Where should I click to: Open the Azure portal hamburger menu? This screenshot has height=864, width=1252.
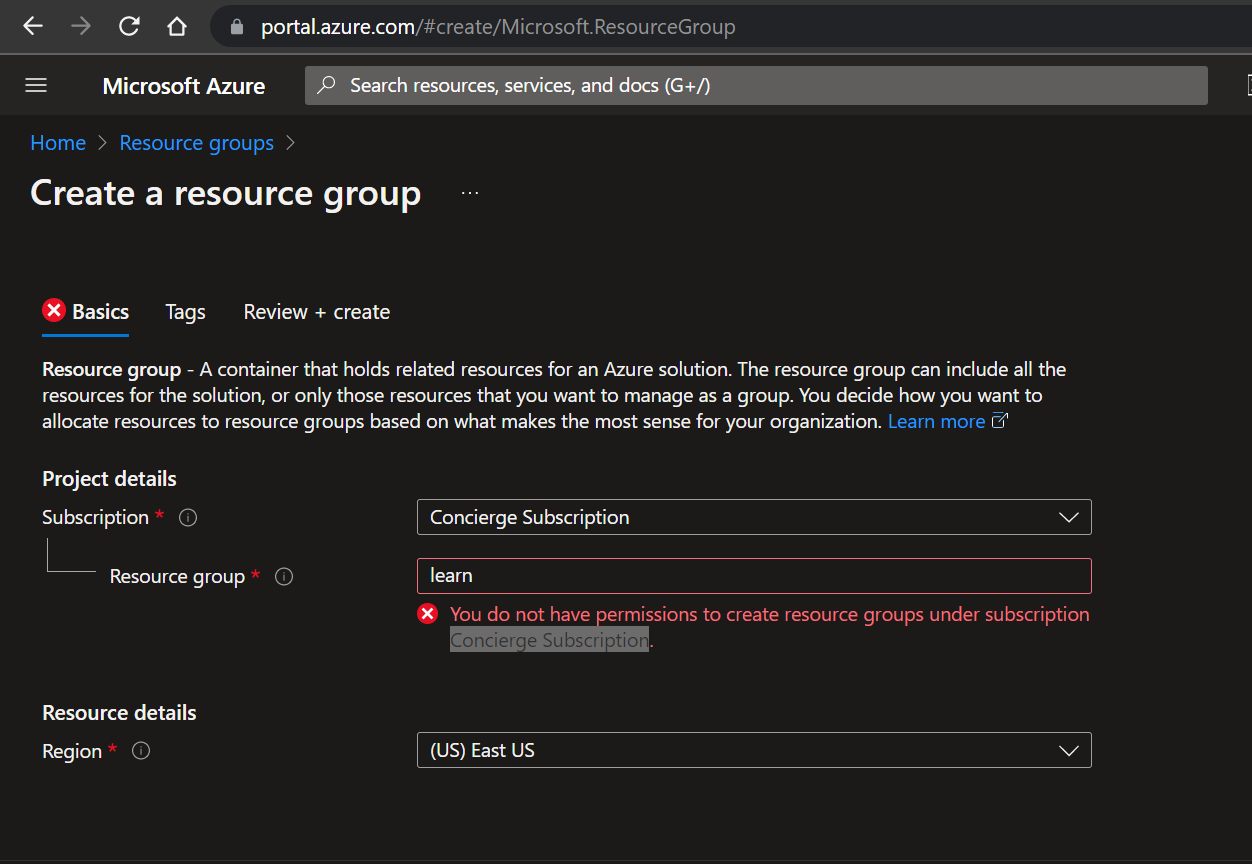35,85
